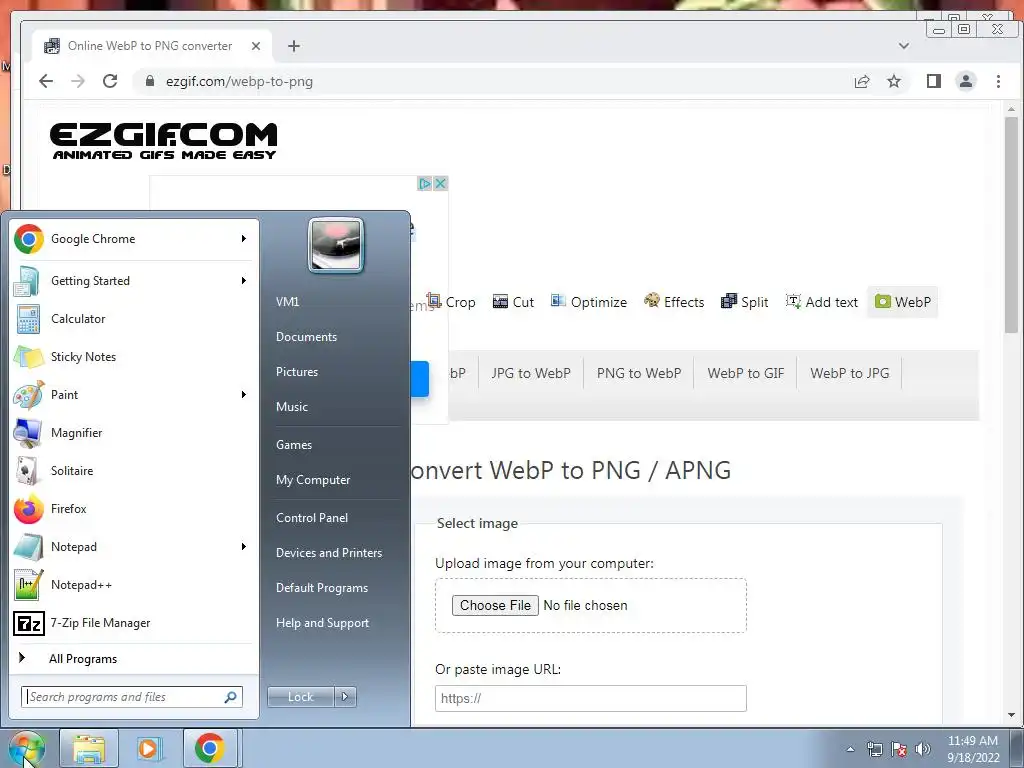Open Chrome three-dot menu
The image size is (1024, 768).
(998, 81)
